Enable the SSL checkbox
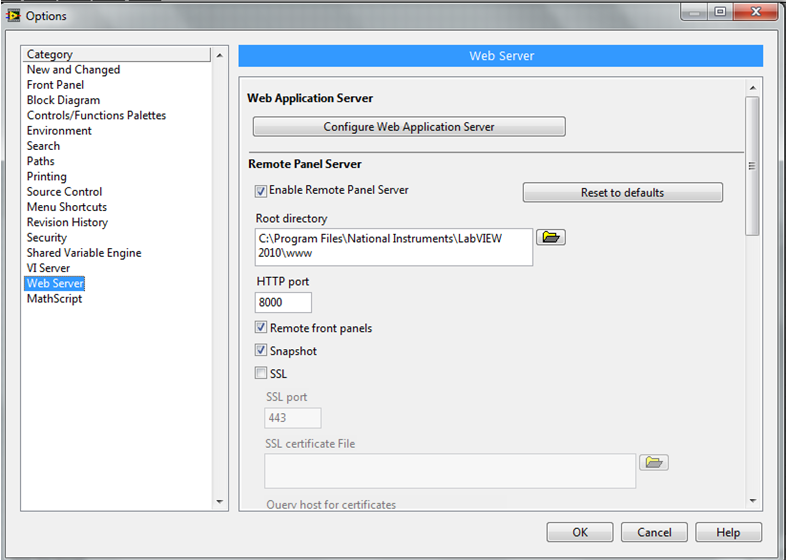This screenshot has width=786, height=560. pyautogui.click(x=262, y=374)
